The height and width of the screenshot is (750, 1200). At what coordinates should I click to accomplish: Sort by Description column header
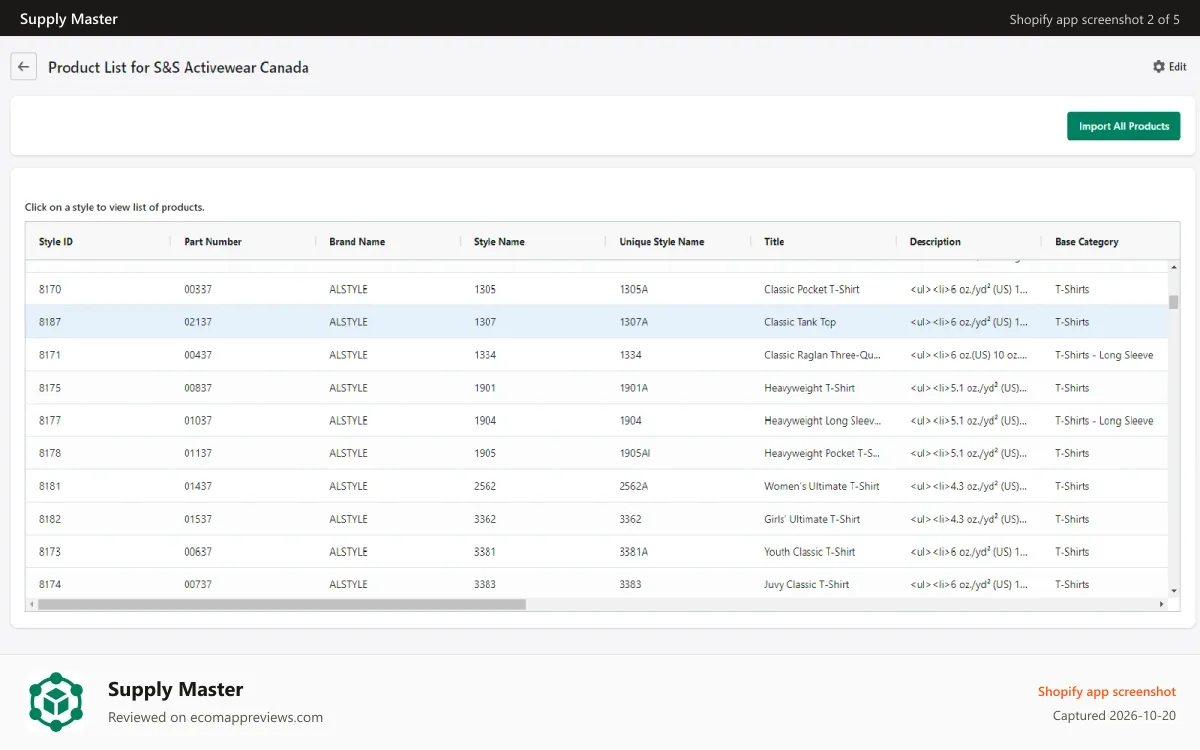pos(935,242)
